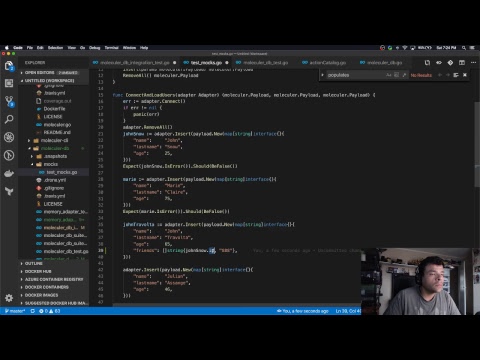Open the More Actions ellipsis menu
This screenshot has height=360, width=480.
473,63
